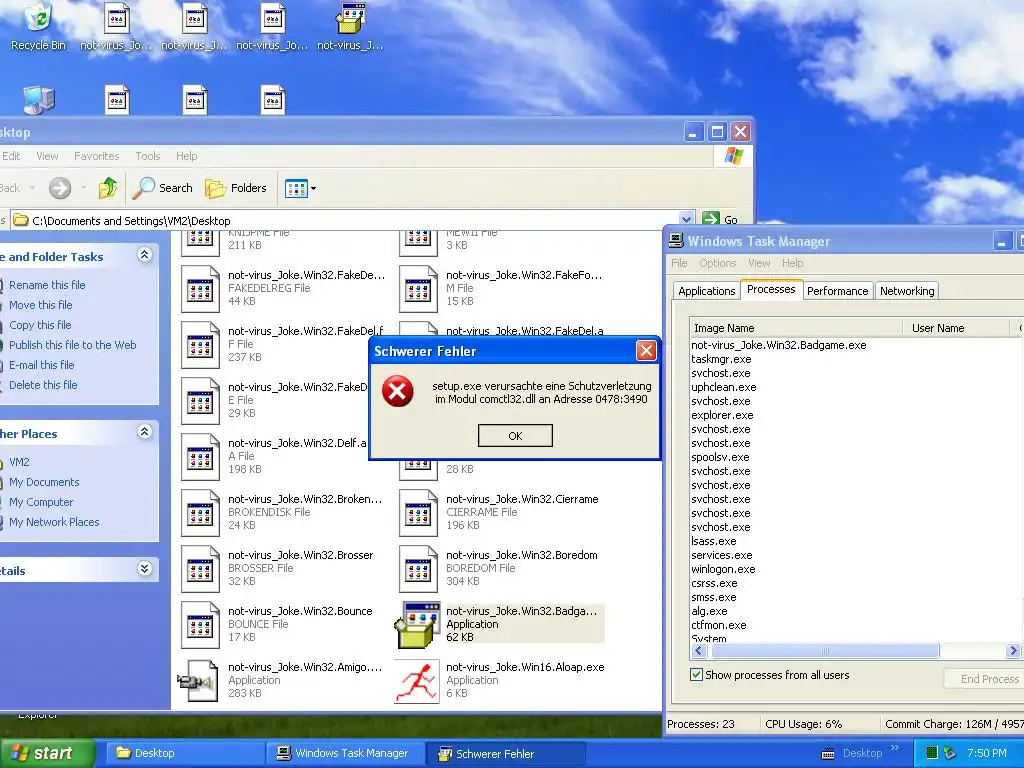Image resolution: width=1024 pixels, height=768 pixels.
Task: Select the FakeFo... M File icon
Action: (418, 289)
